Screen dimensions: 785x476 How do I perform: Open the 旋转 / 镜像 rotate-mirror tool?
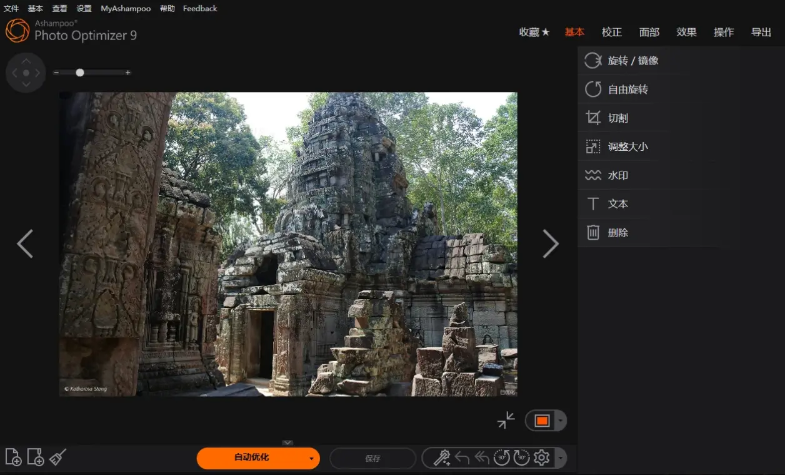click(x=632, y=61)
